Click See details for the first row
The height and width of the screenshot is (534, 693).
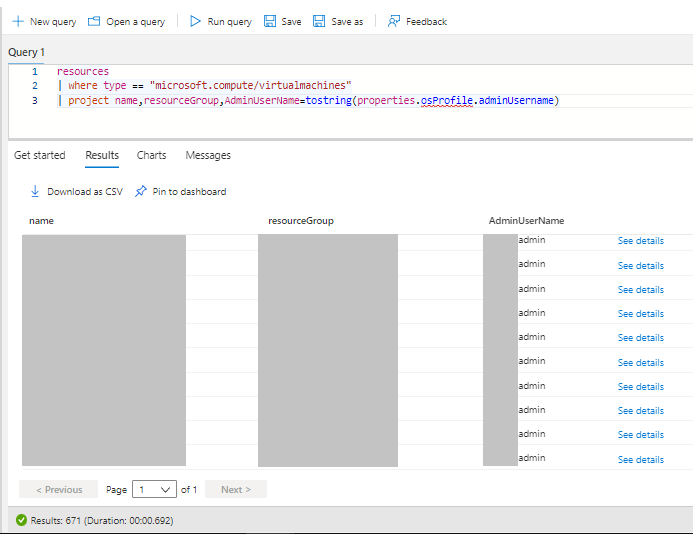(640, 241)
